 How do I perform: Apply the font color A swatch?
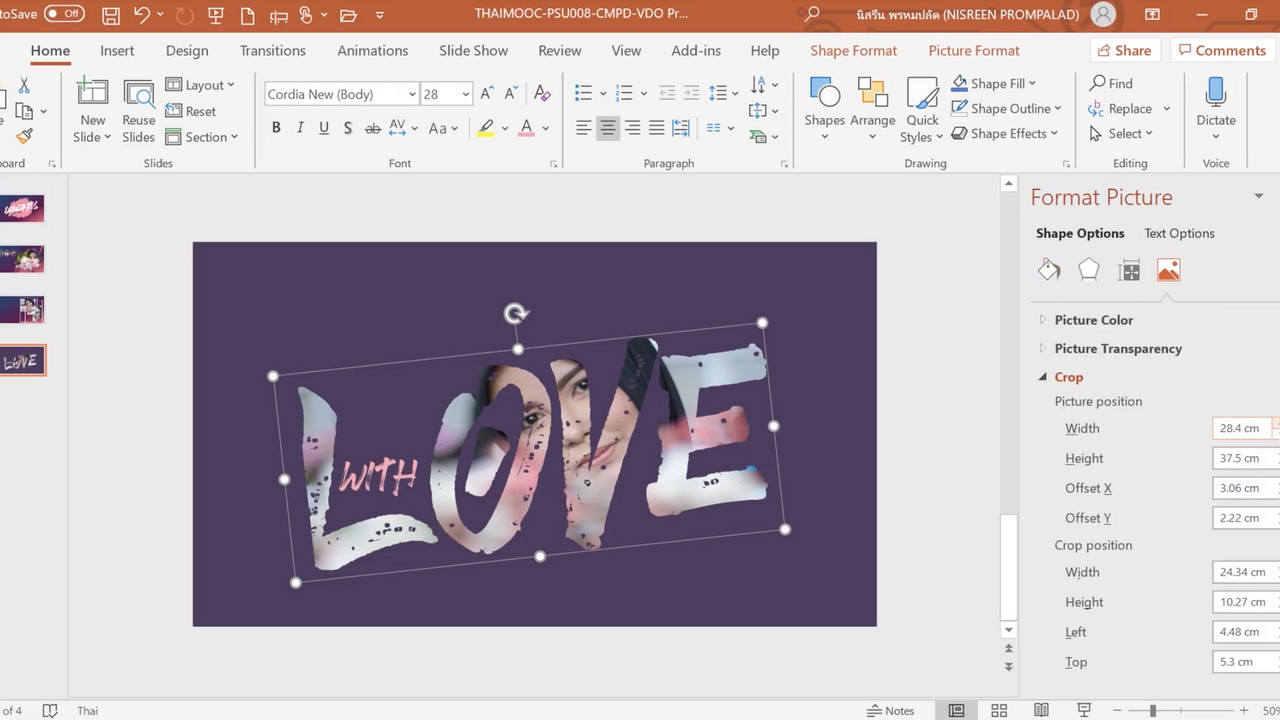pyautogui.click(x=527, y=128)
